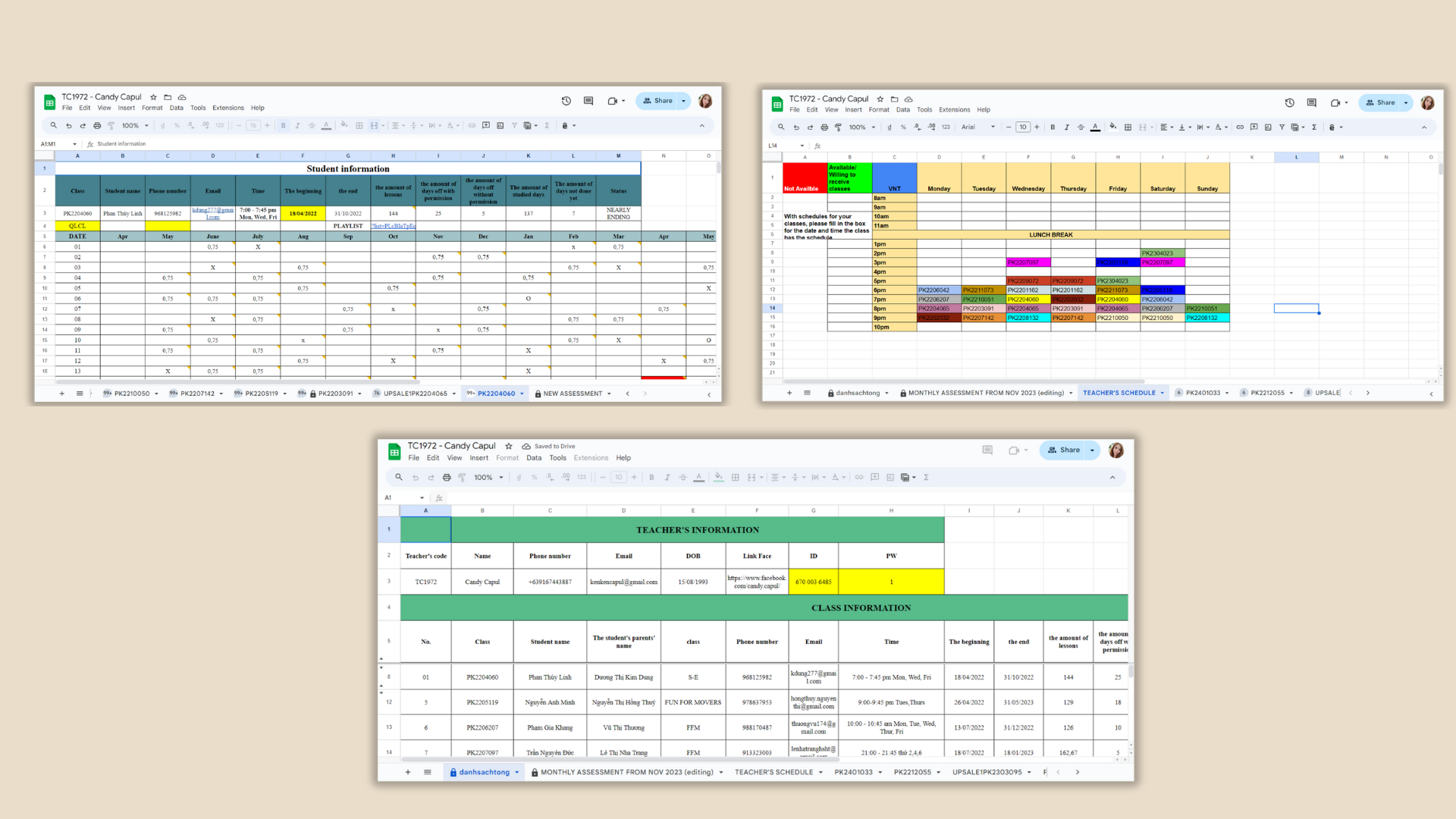
Task: Open the 100% zoom dropdown in bottom window
Action: 488,478
